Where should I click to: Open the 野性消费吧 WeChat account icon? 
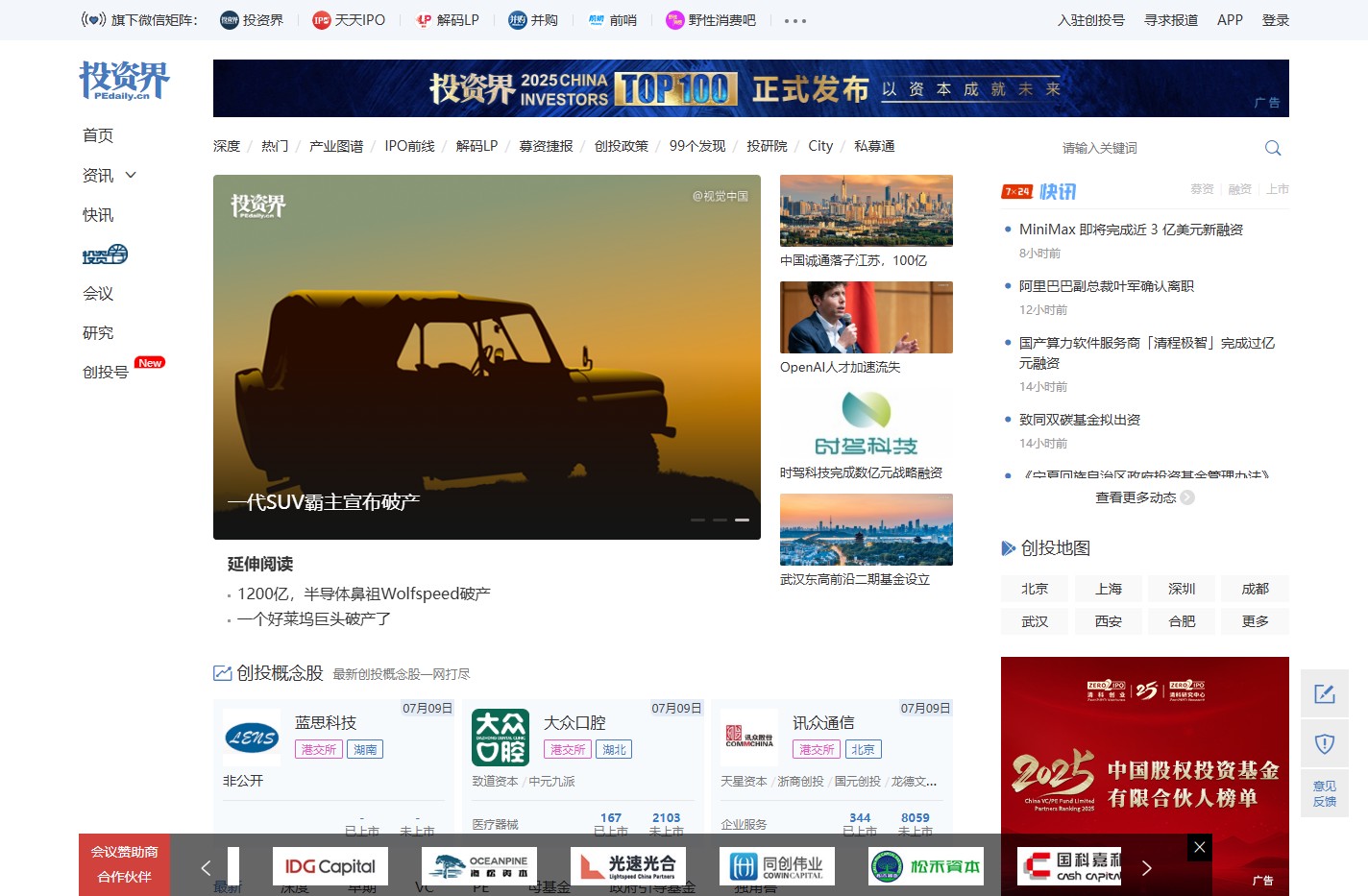tap(674, 20)
